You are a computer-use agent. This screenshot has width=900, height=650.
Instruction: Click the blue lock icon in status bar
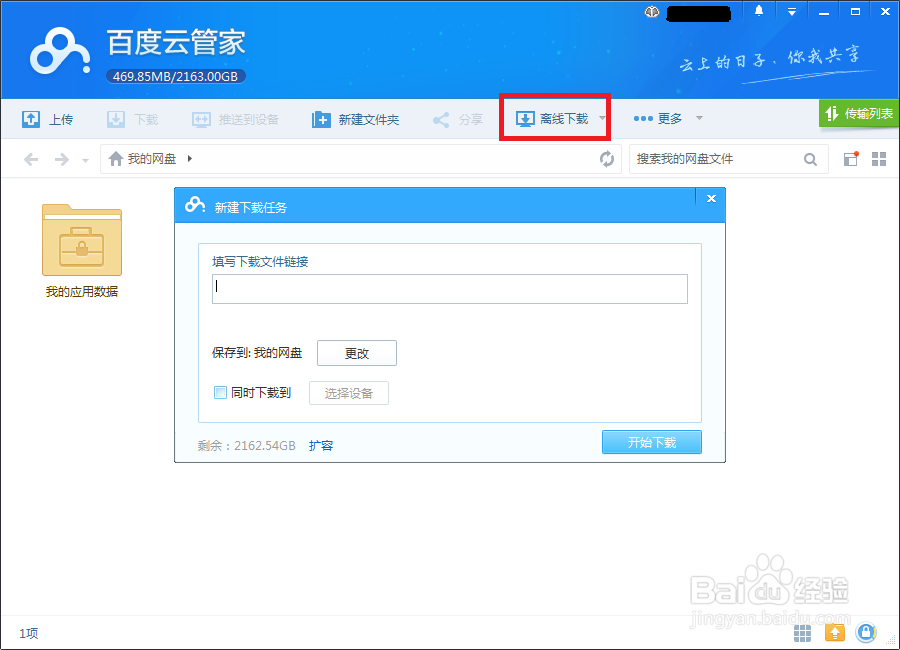click(x=866, y=633)
